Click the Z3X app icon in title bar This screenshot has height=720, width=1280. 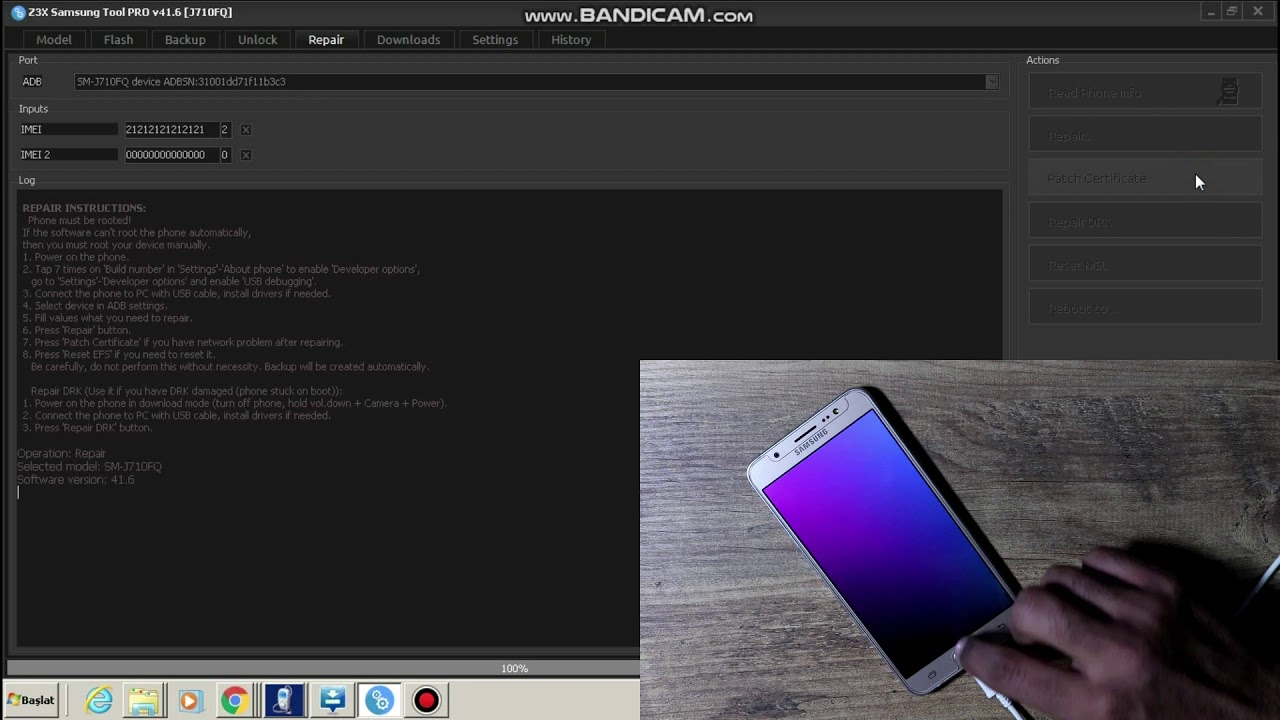coord(18,12)
